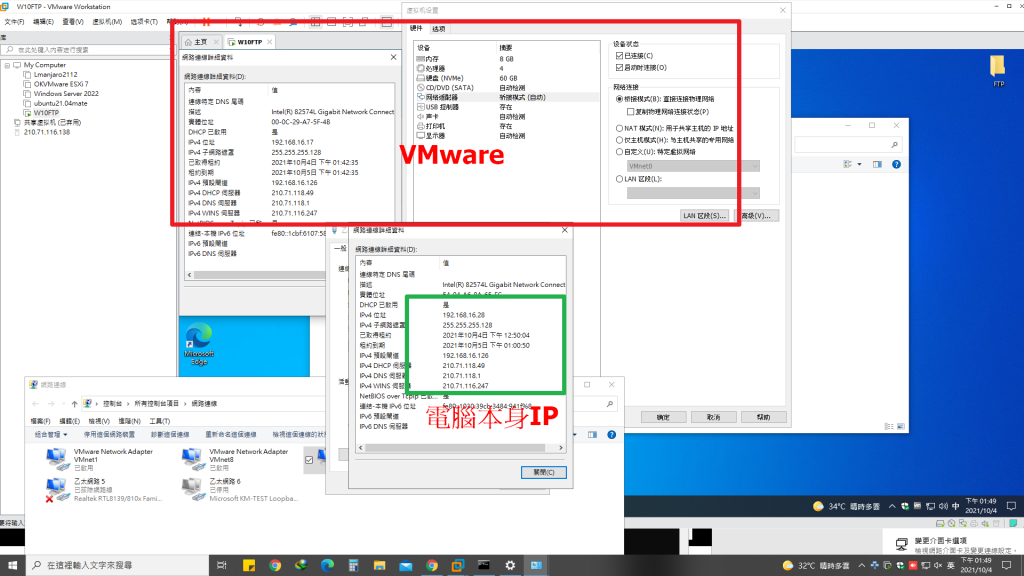1024x576 pixels.
Task: Select the 选项 tab in VM settings
Action: point(439,29)
